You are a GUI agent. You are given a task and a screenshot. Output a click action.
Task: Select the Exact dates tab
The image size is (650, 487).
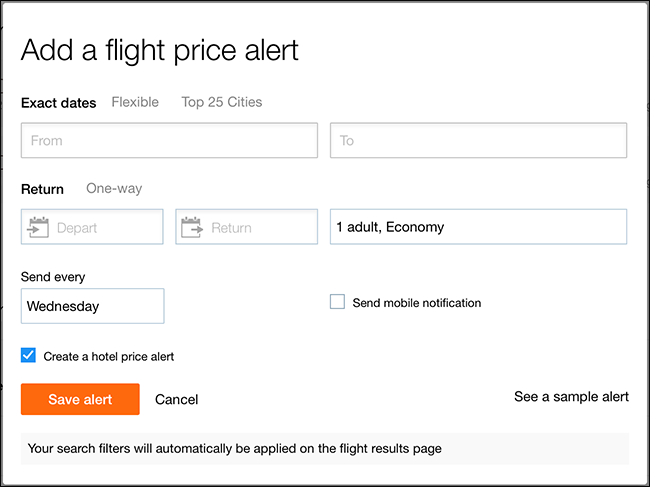tap(59, 102)
